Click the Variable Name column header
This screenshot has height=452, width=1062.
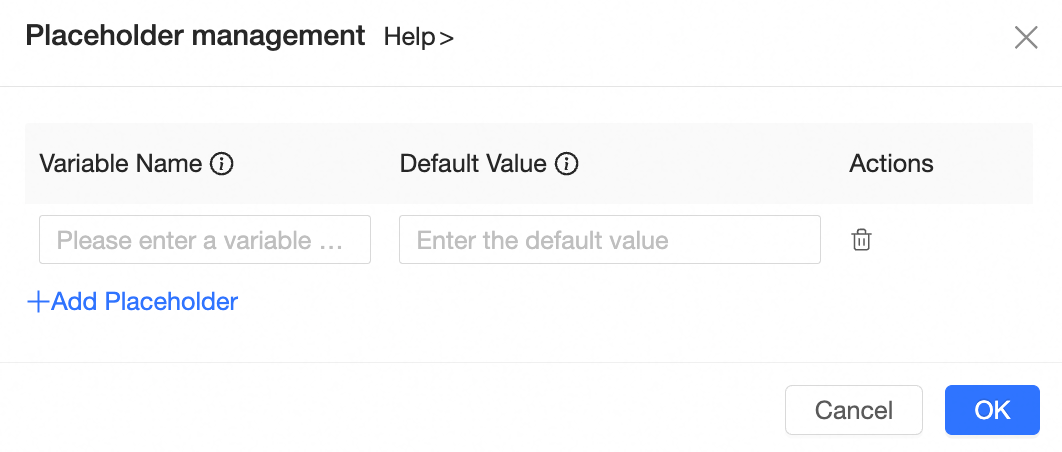tap(121, 164)
